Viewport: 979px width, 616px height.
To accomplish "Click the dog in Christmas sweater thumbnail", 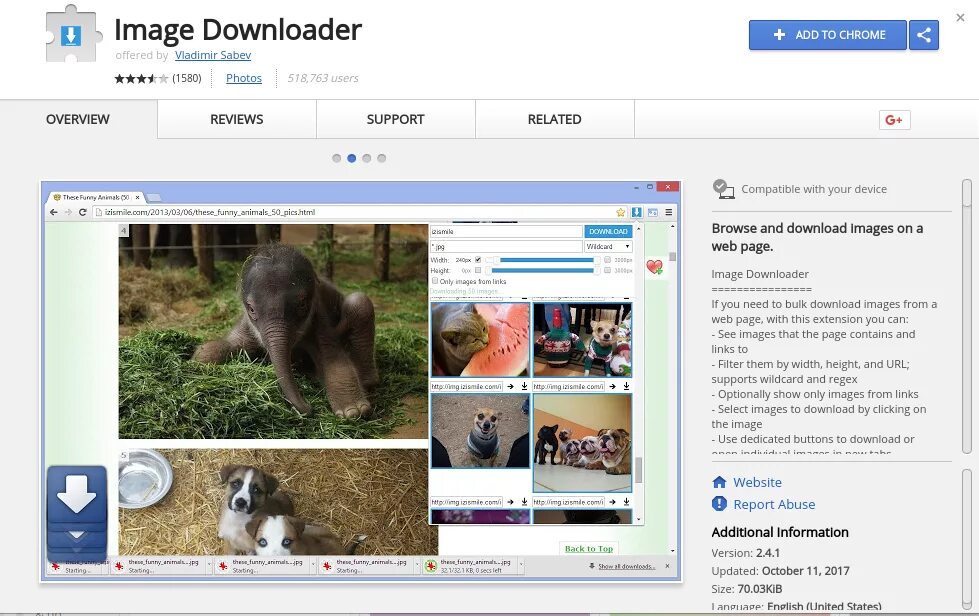I will [x=582, y=340].
